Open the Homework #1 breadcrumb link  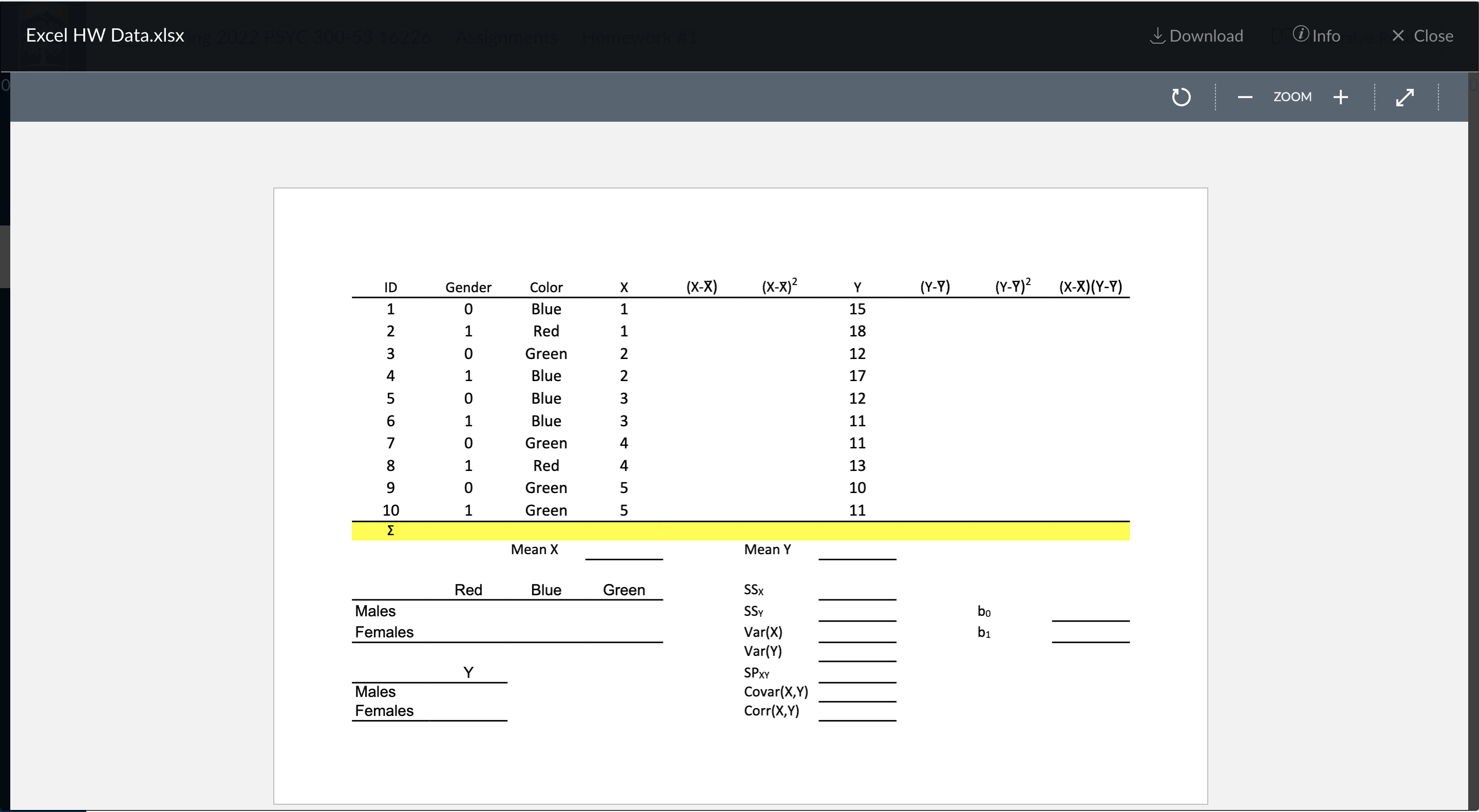tap(639, 37)
